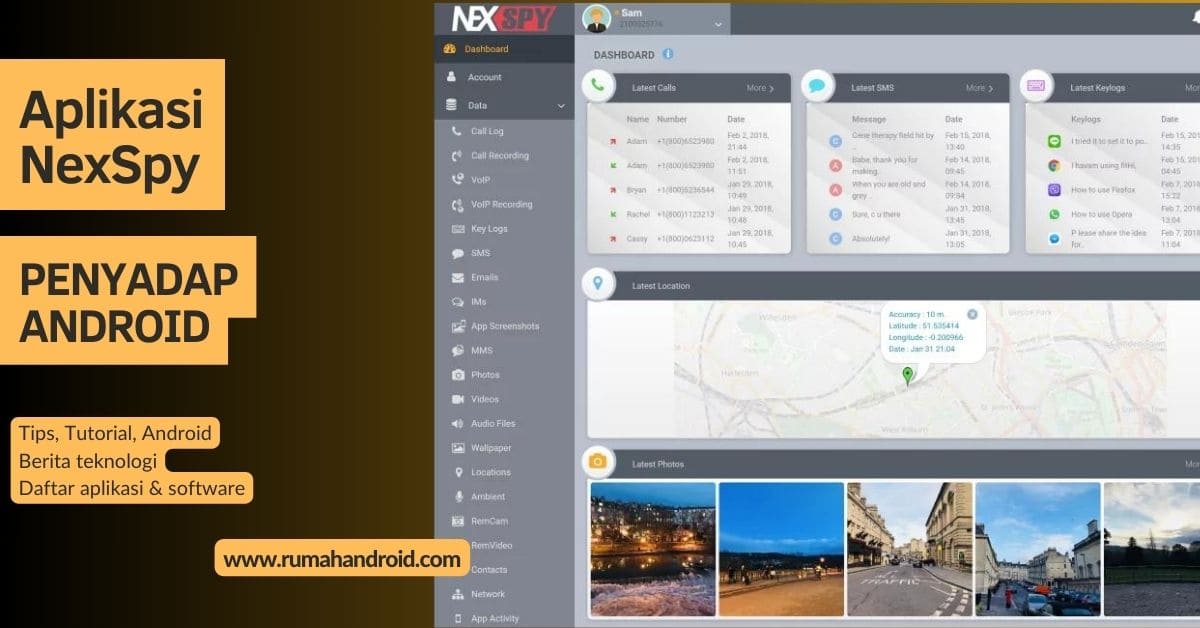Open the blue dusk skyline photo

point(781,549)
